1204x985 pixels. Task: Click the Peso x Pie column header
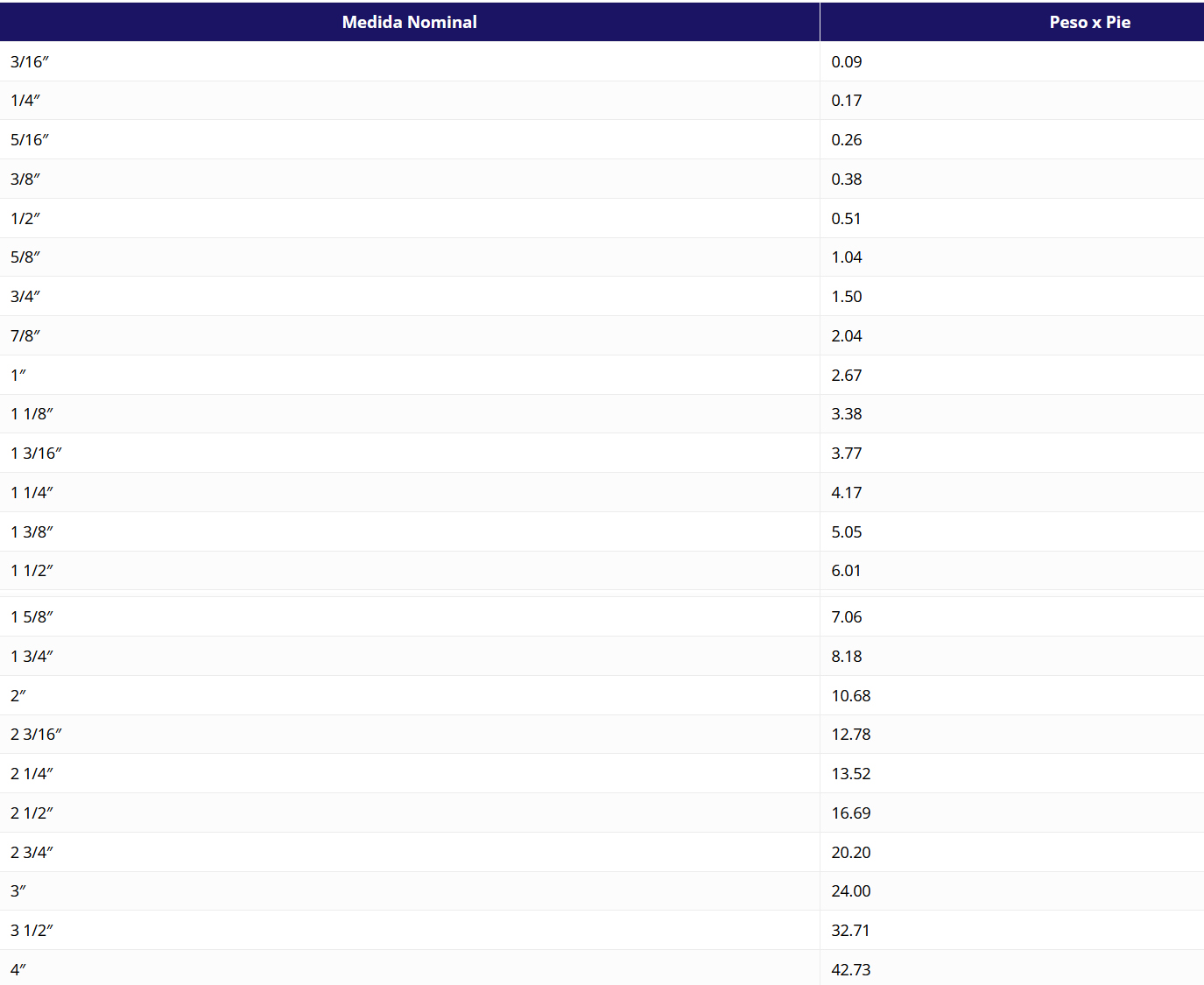1089,22
